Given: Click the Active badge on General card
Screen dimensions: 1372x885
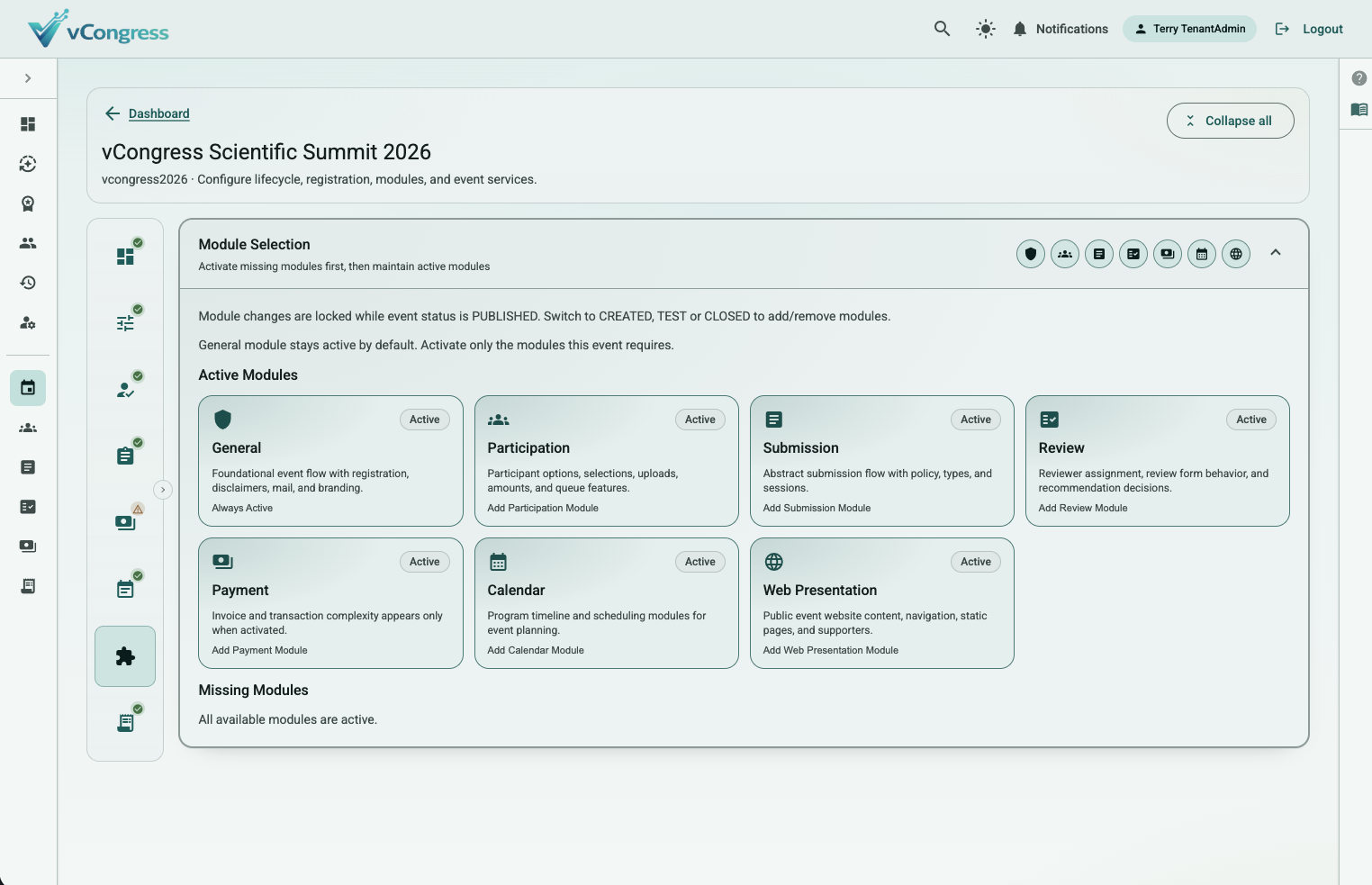Looking at the screenshot, I should [425, 420].
